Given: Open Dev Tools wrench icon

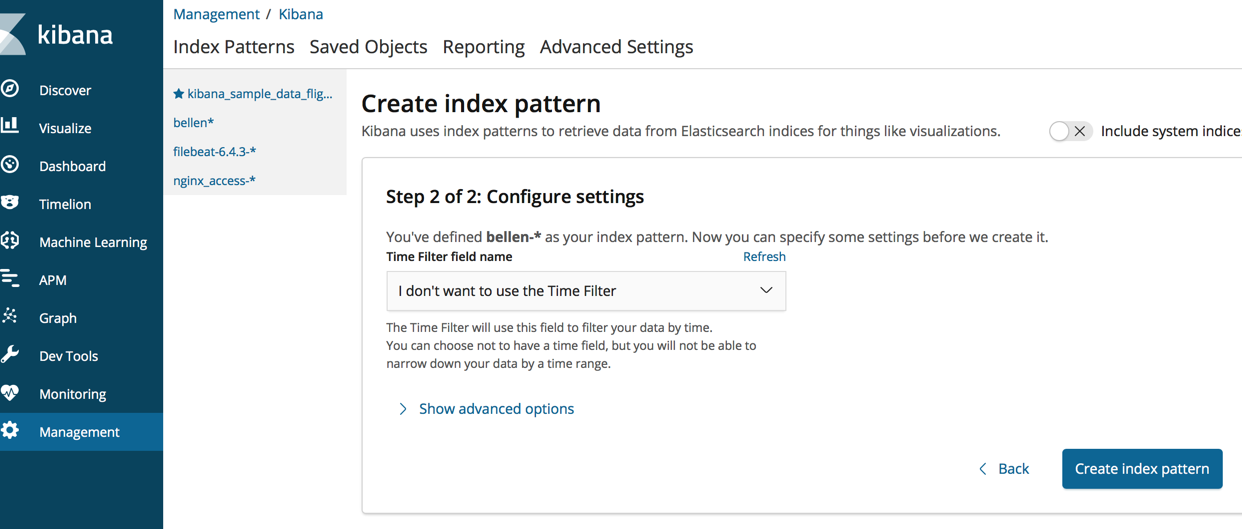Looking at the screenshot, I should [x=11, y=355].
